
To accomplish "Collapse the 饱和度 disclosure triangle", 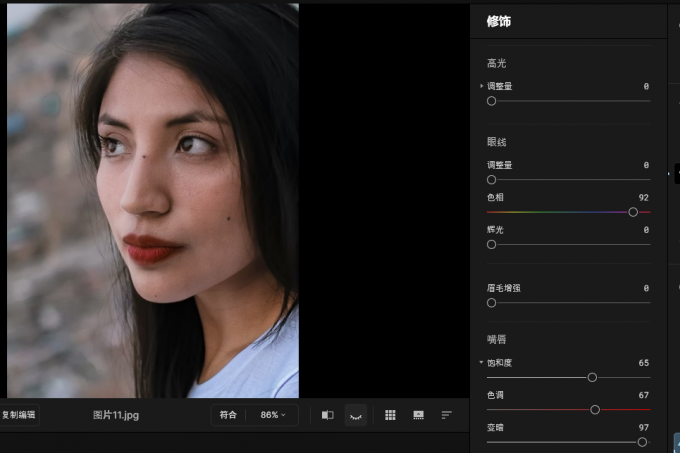I will (x=481, y=362).
